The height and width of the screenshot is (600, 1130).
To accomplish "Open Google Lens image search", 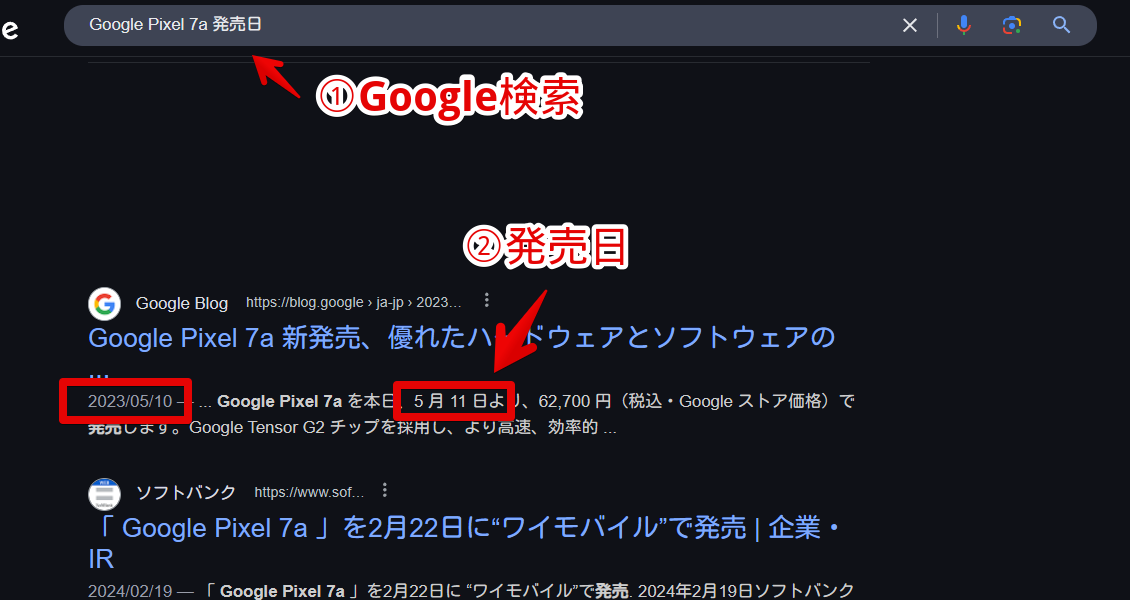I will coord(1012,25).
